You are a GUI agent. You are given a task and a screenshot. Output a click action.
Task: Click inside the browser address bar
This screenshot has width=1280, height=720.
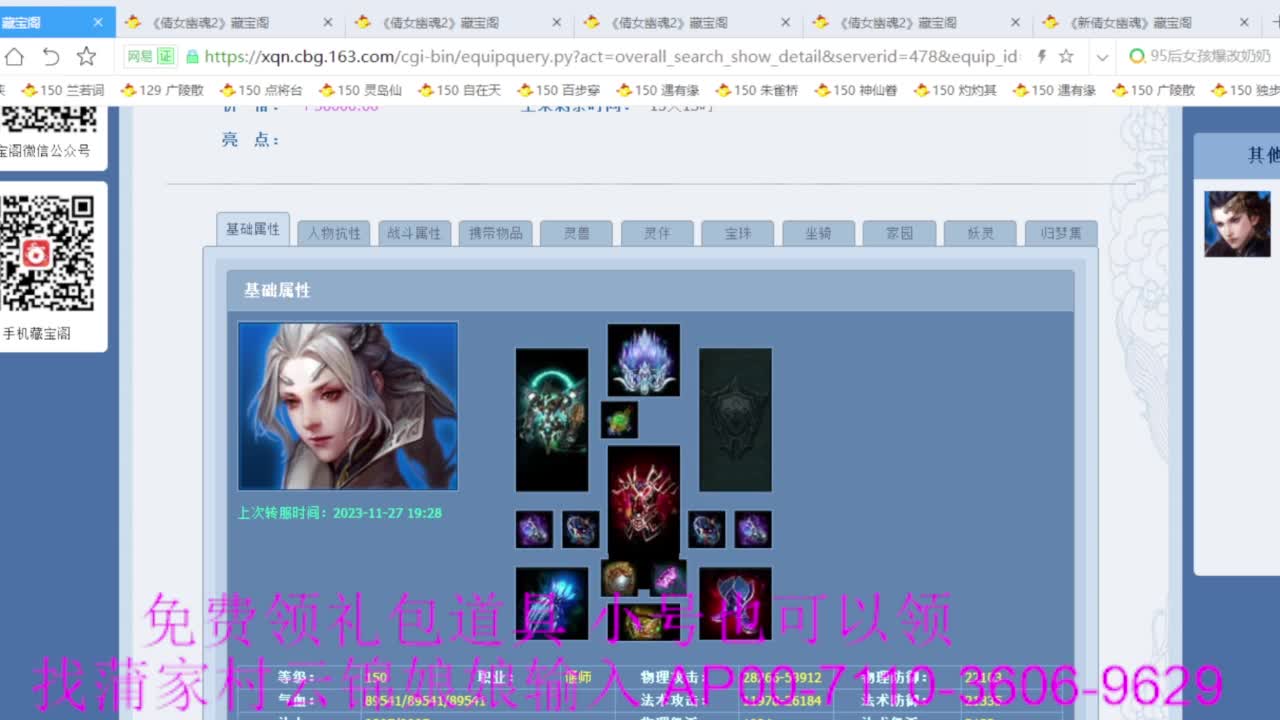(x=600, y=57)
